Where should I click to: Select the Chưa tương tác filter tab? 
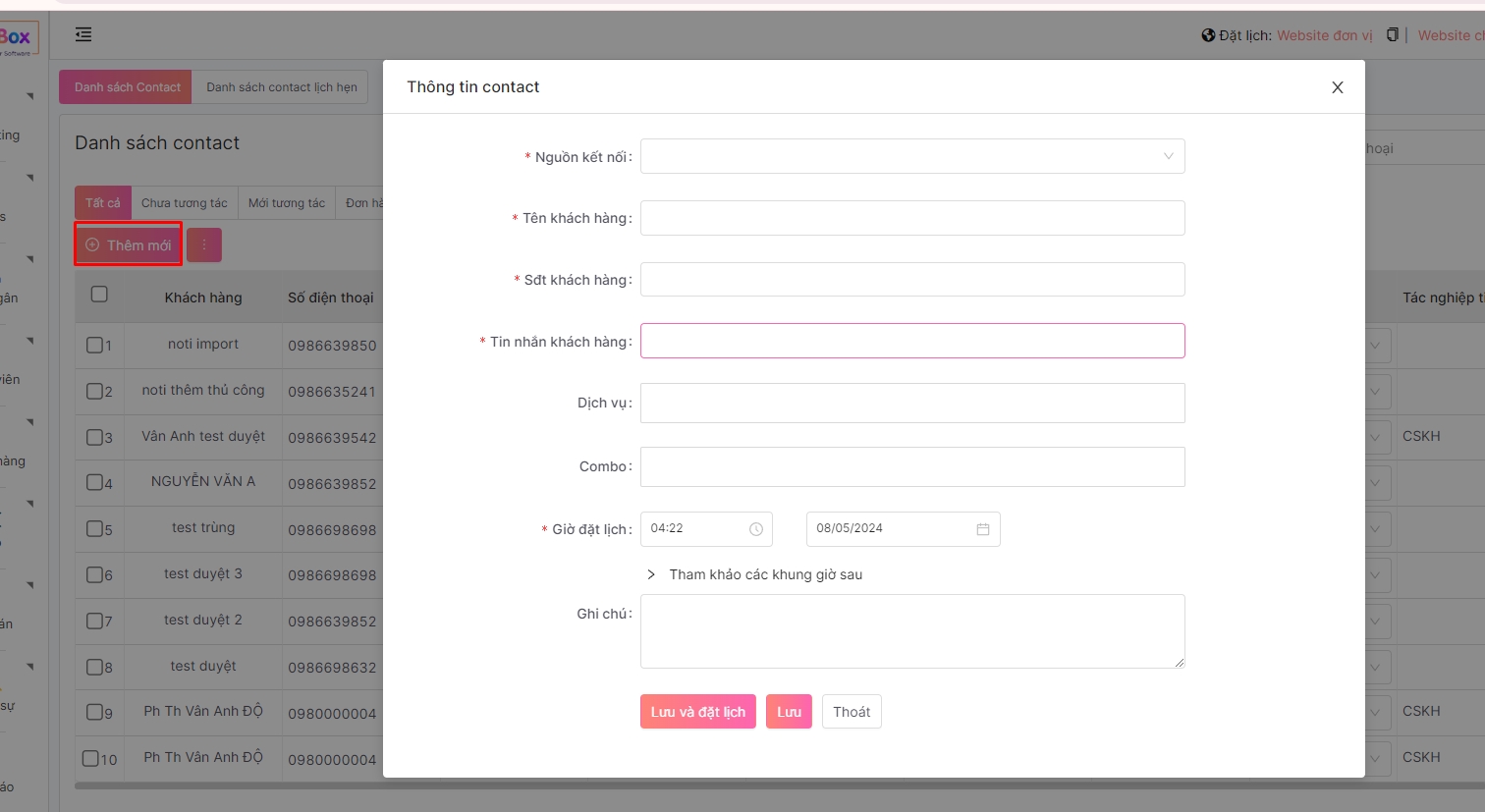(x=184, y=203)
